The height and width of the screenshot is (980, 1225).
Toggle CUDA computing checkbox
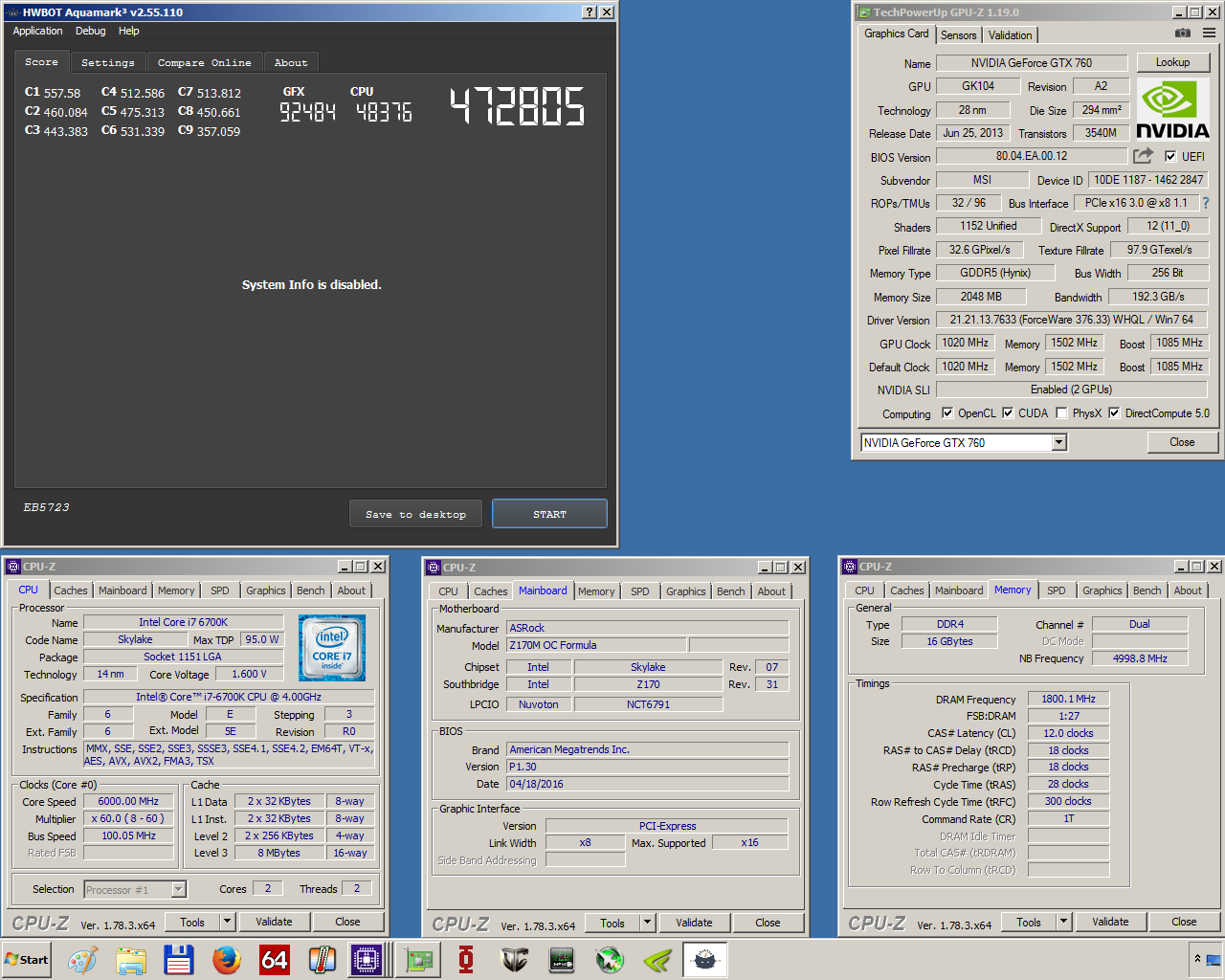click(1008, 413)
